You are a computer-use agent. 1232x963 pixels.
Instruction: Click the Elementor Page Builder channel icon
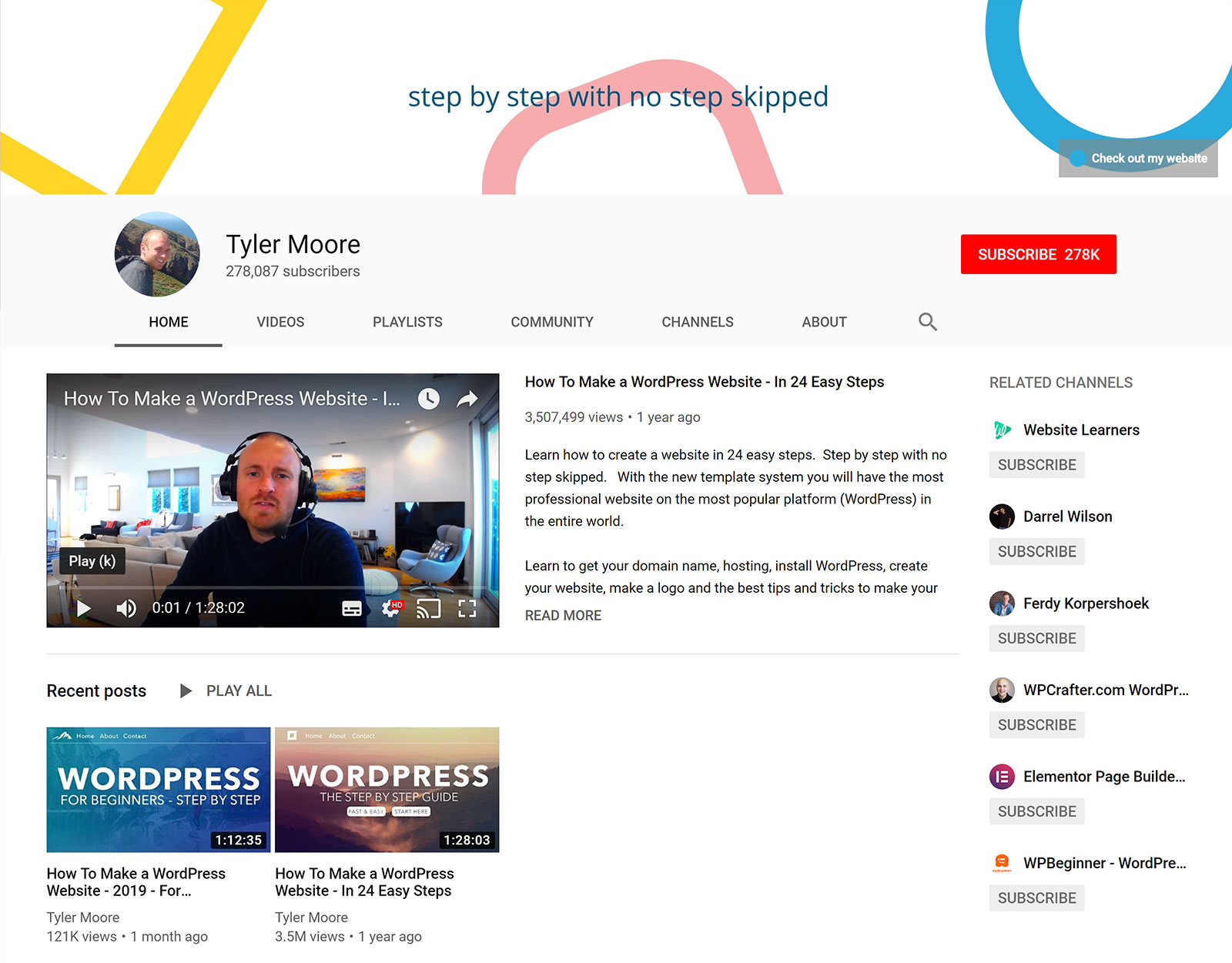click(1002, 777)
